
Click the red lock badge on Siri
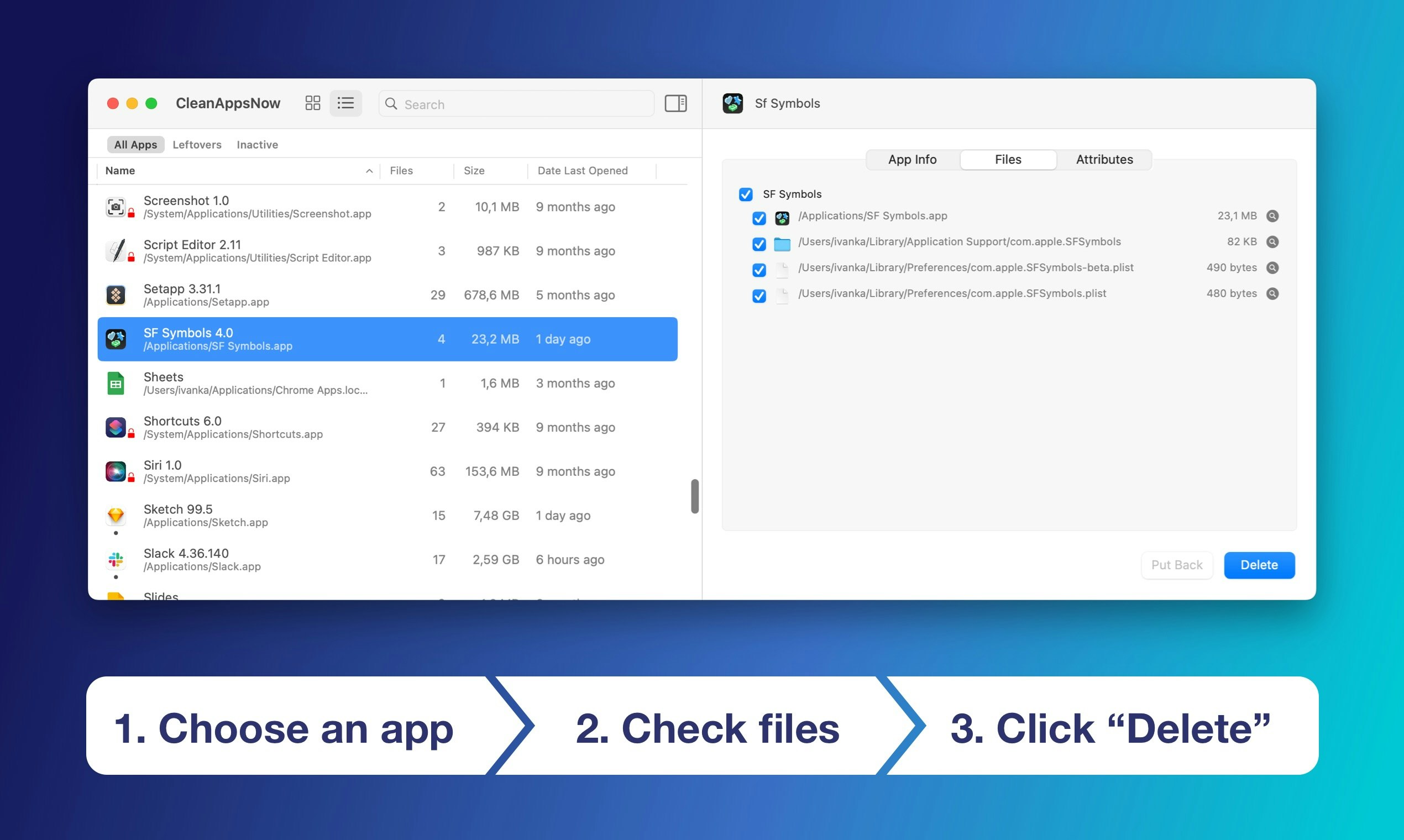[x=132, y=478]
